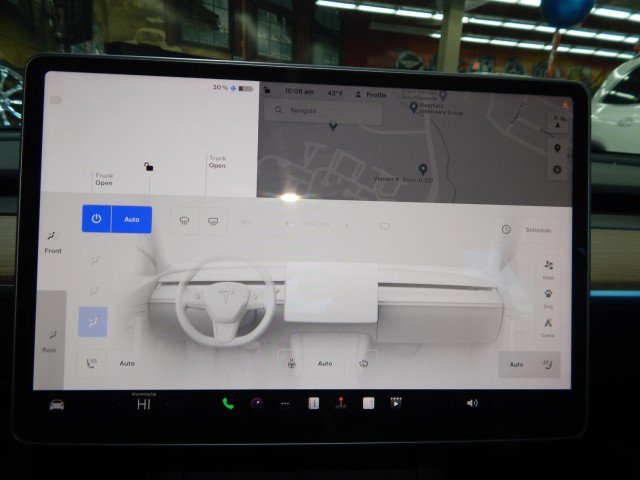Raise volume with right arrow beside speaker
Screen dimensions: 640x480
pyautogui.click(x=494, y=403)
